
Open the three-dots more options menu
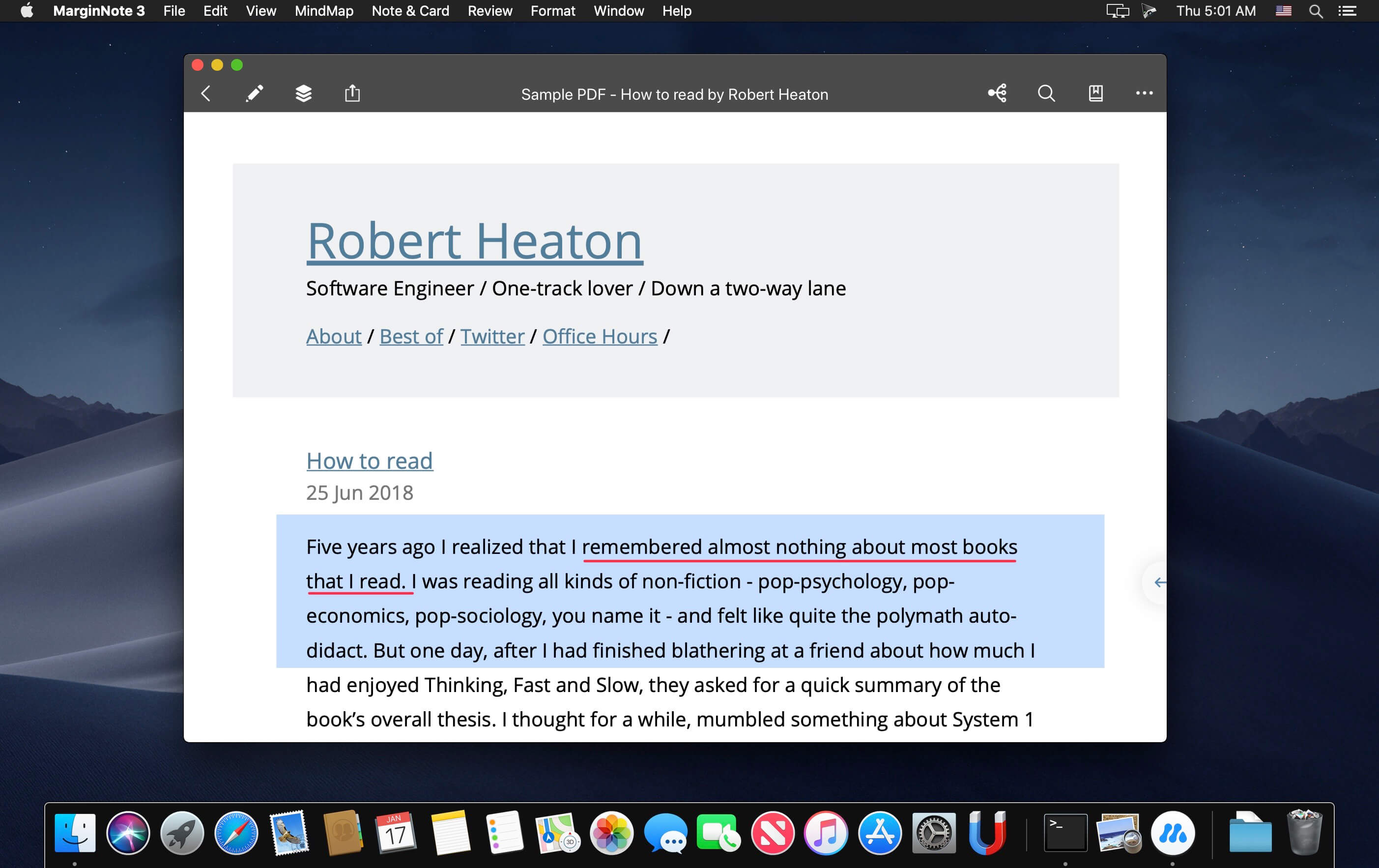(1144, 93)
